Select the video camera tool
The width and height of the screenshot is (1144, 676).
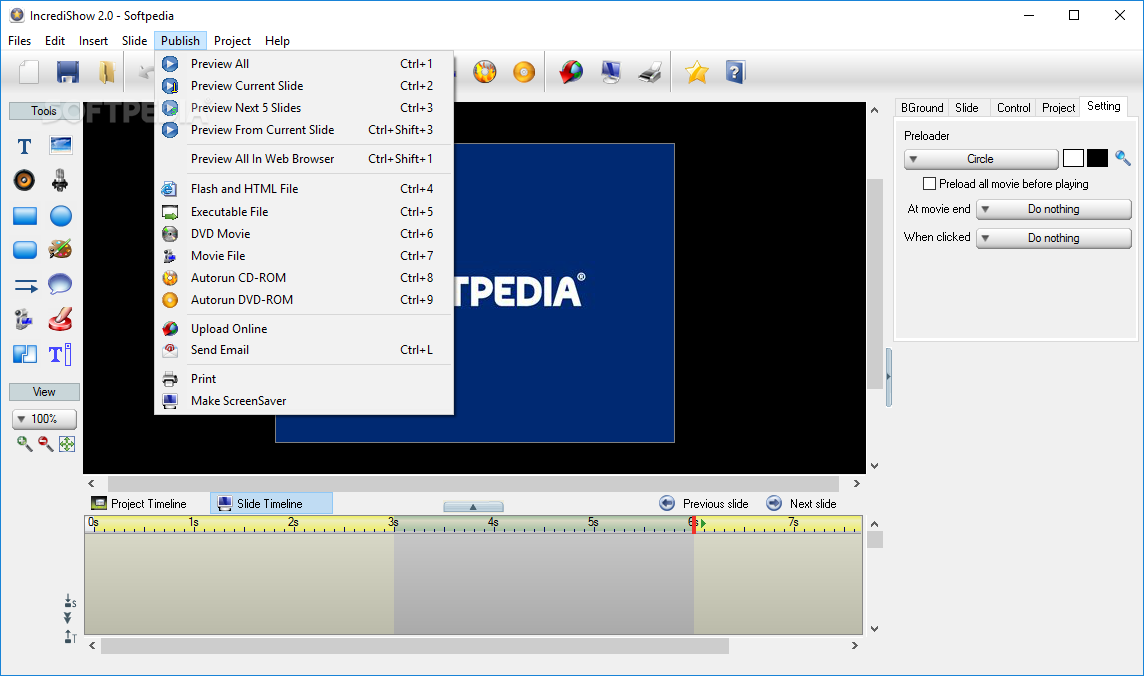pos(23,319)
